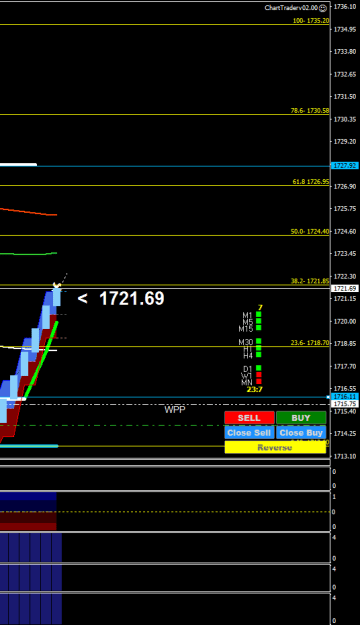Click the ChartTraderv02.00 expert label

(291, 8)
